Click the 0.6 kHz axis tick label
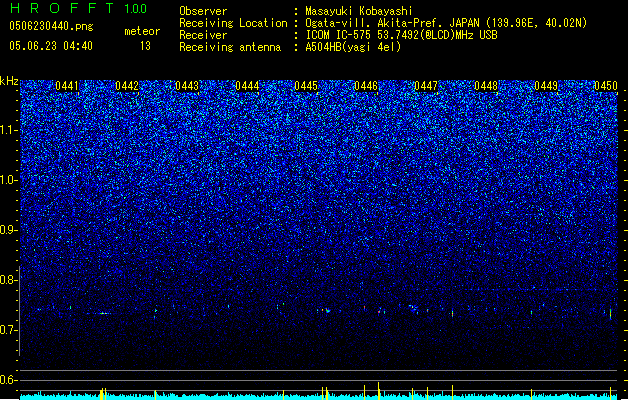Image resolution: width=629 pixels, height=400 pixels. pyautogui.click(x=9, y=380)
